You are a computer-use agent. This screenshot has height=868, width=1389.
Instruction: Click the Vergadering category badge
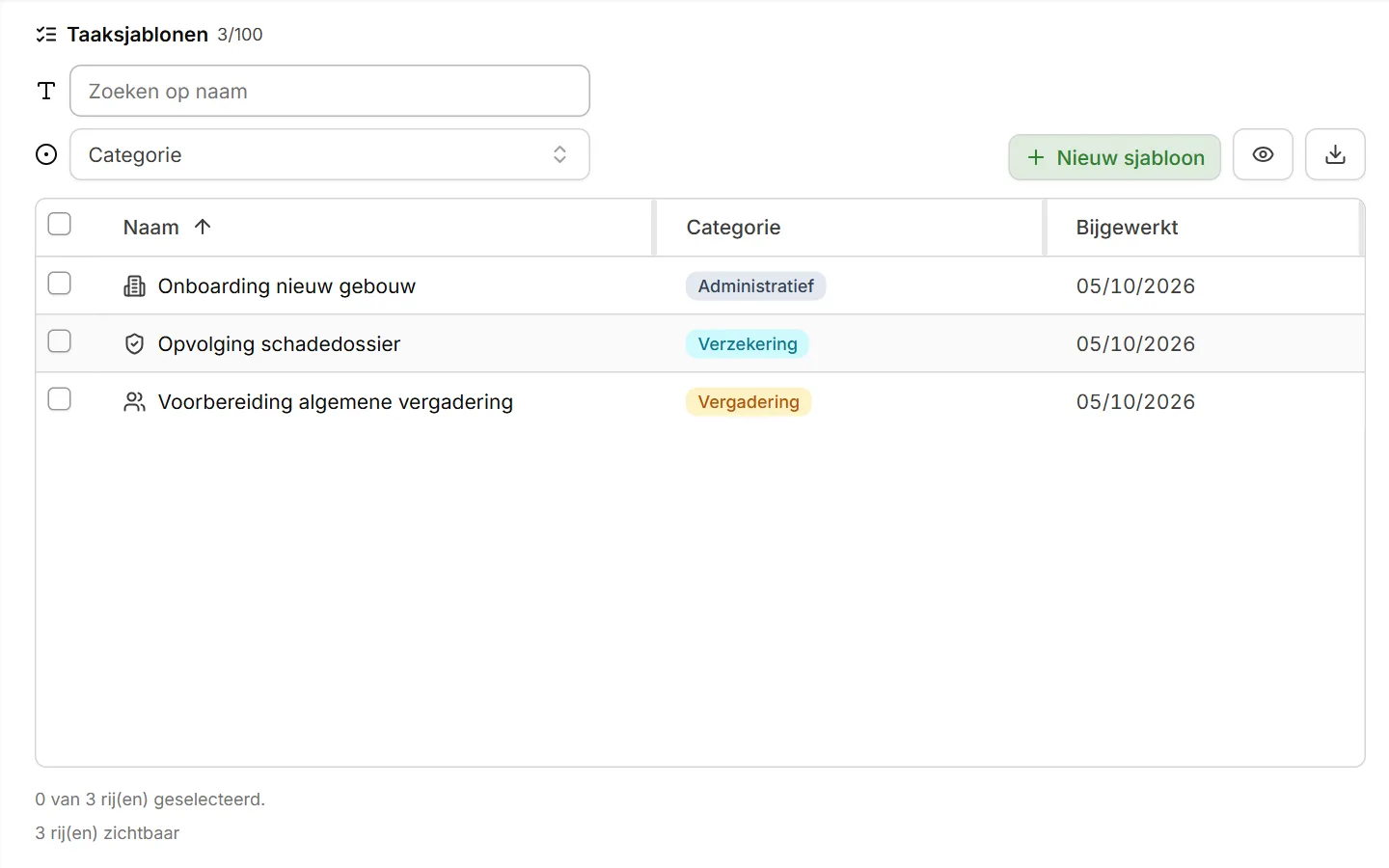click(x=749, y=402)
